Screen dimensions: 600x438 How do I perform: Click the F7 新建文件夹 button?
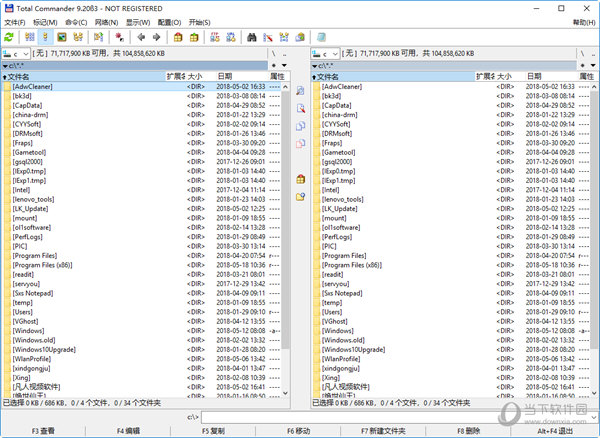[x=383, y=431]
